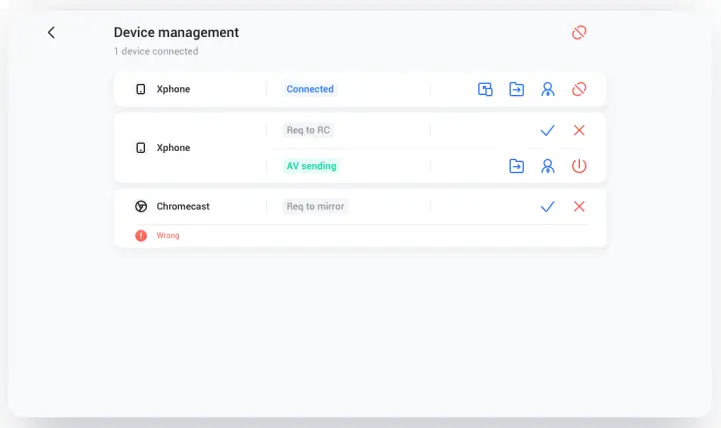Click the Xphone name beside Req to RC
Viewport: 721px width, 428px height.
click(x=173, y=148)
